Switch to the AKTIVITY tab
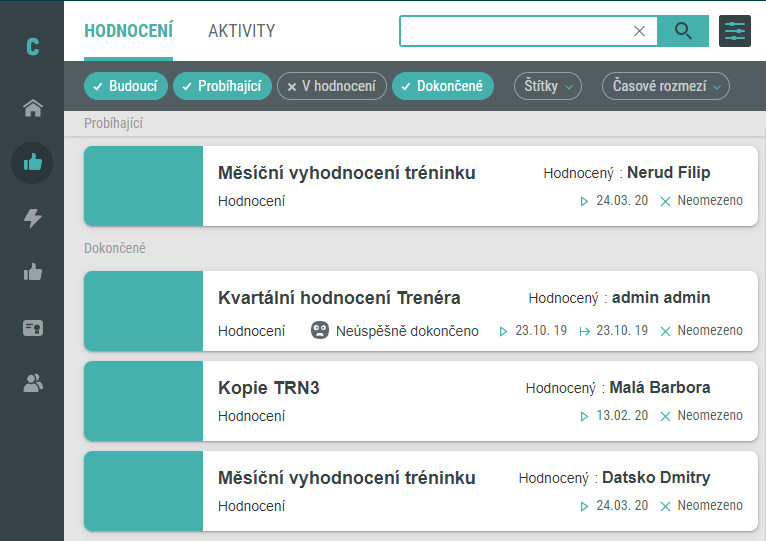 pyautogui.click(x=242, y=31)
